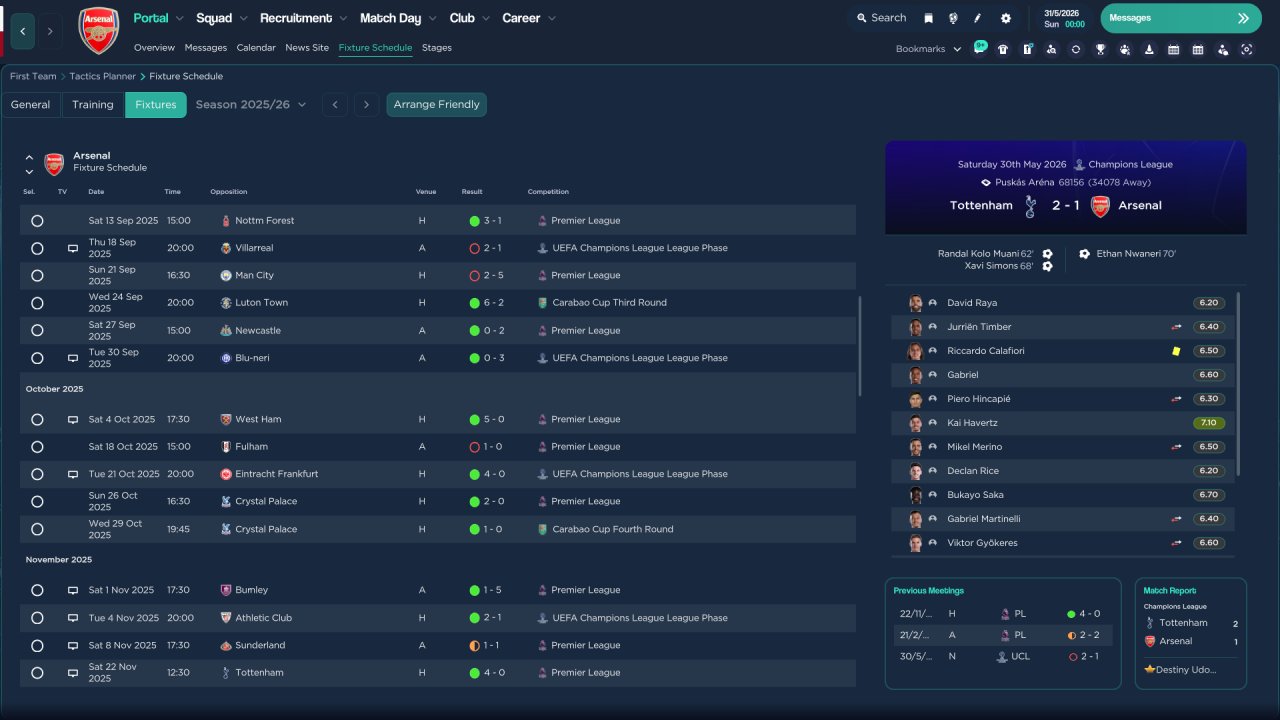Screen dimensions: 1280x720
Task: Select the radio button for Sunderland fixture
Action: point(37,646)
